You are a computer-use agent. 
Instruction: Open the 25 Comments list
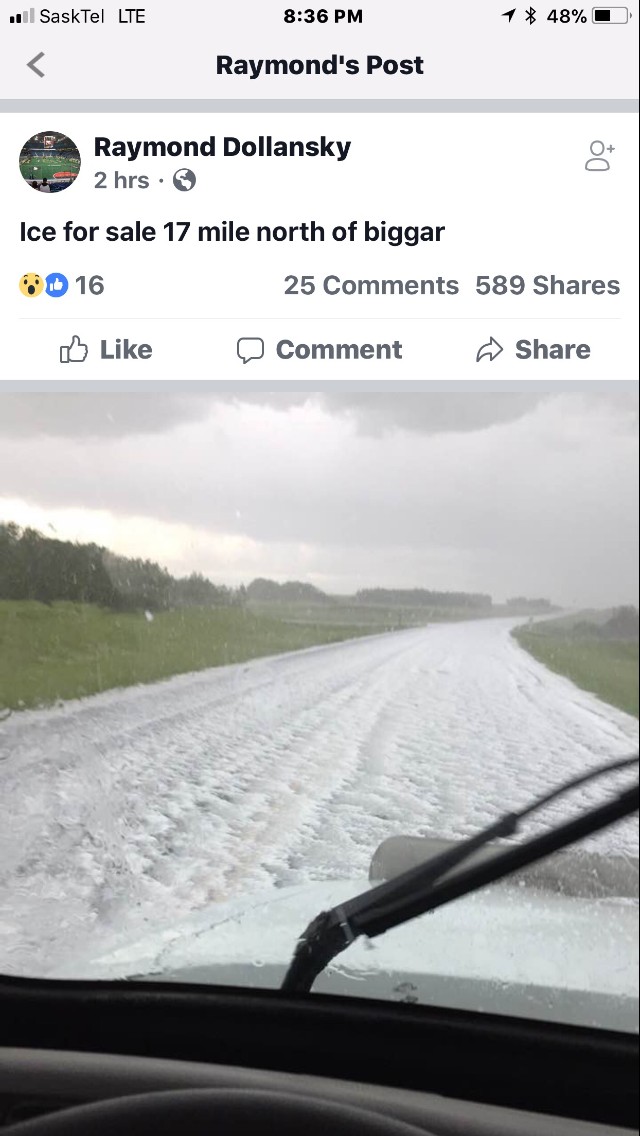tap(371, 285)
